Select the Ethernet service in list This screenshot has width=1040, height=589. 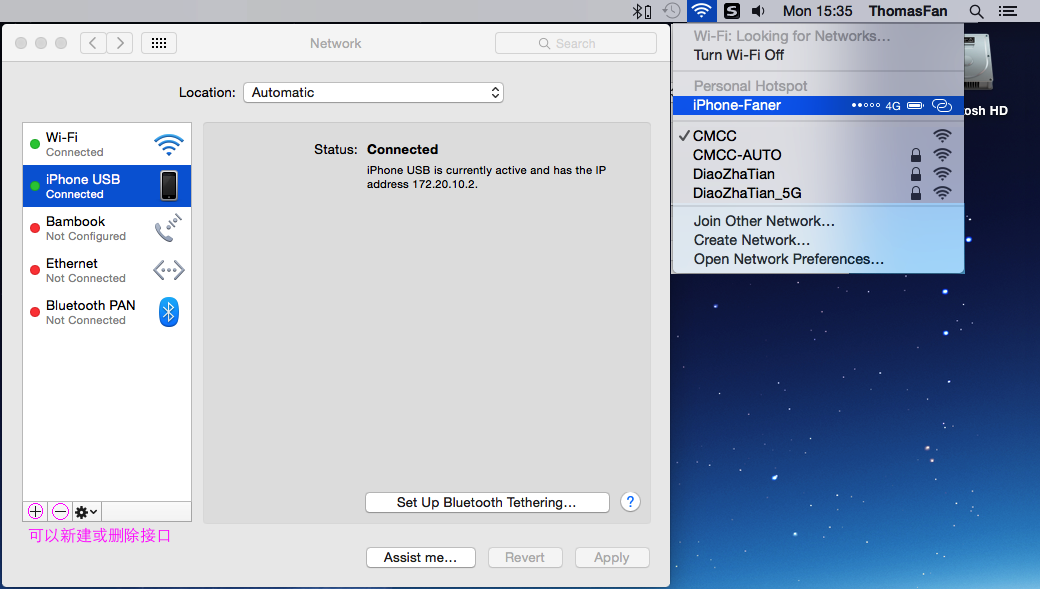pyautogui.click(x=107, y=270)
